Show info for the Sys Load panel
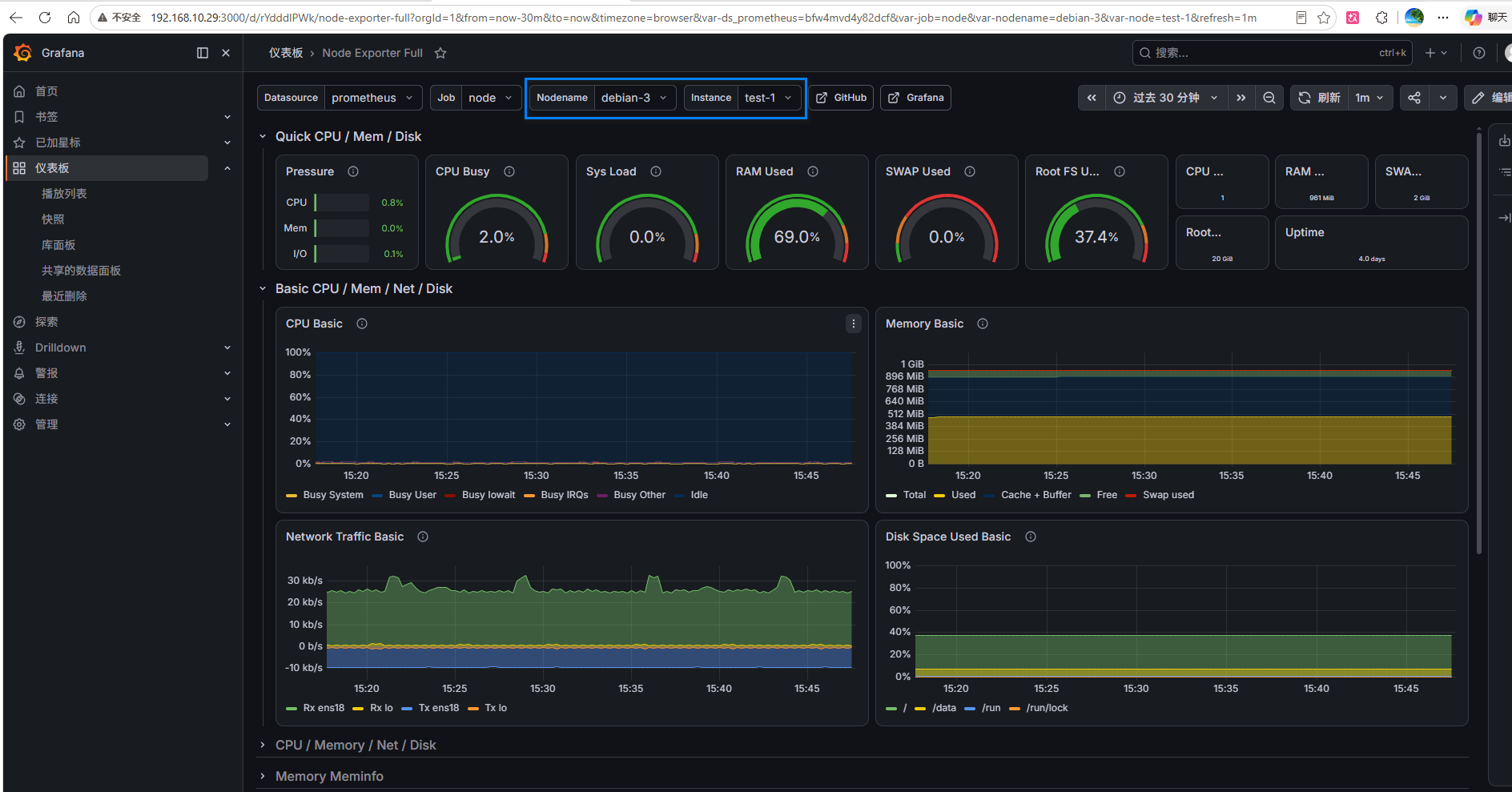The image size is (1512, 792). [656, 171]
